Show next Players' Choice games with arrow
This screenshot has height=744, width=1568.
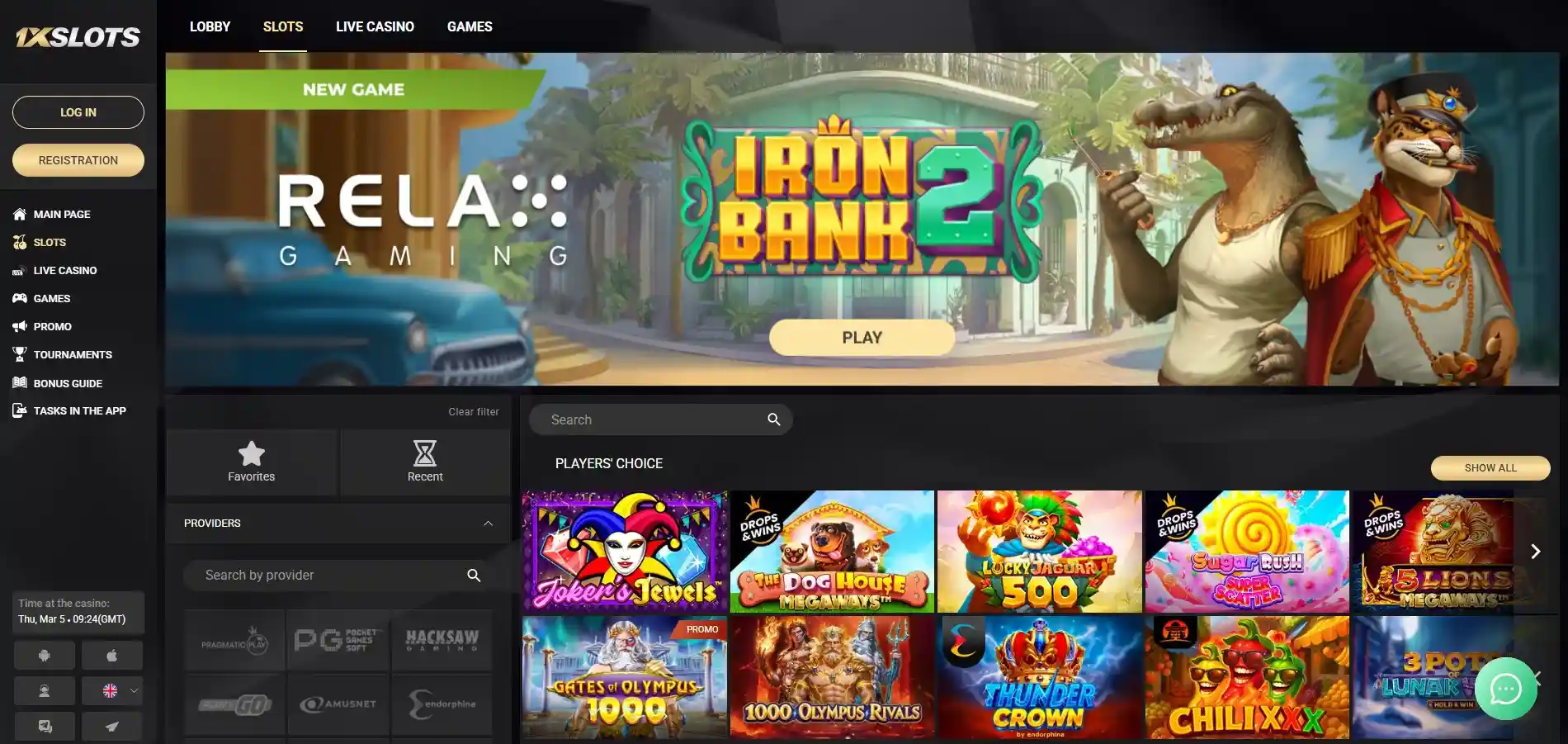[x=1535, y=552]
